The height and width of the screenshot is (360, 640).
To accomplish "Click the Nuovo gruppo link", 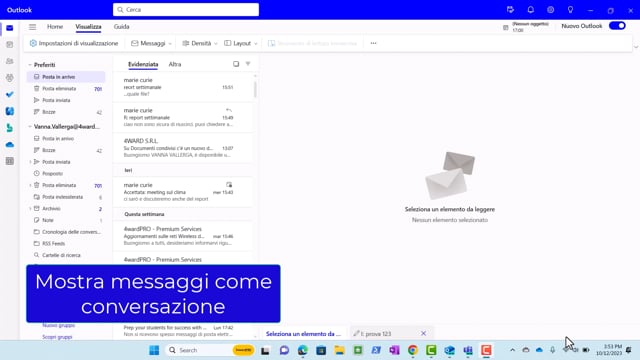I will (58, 325).
